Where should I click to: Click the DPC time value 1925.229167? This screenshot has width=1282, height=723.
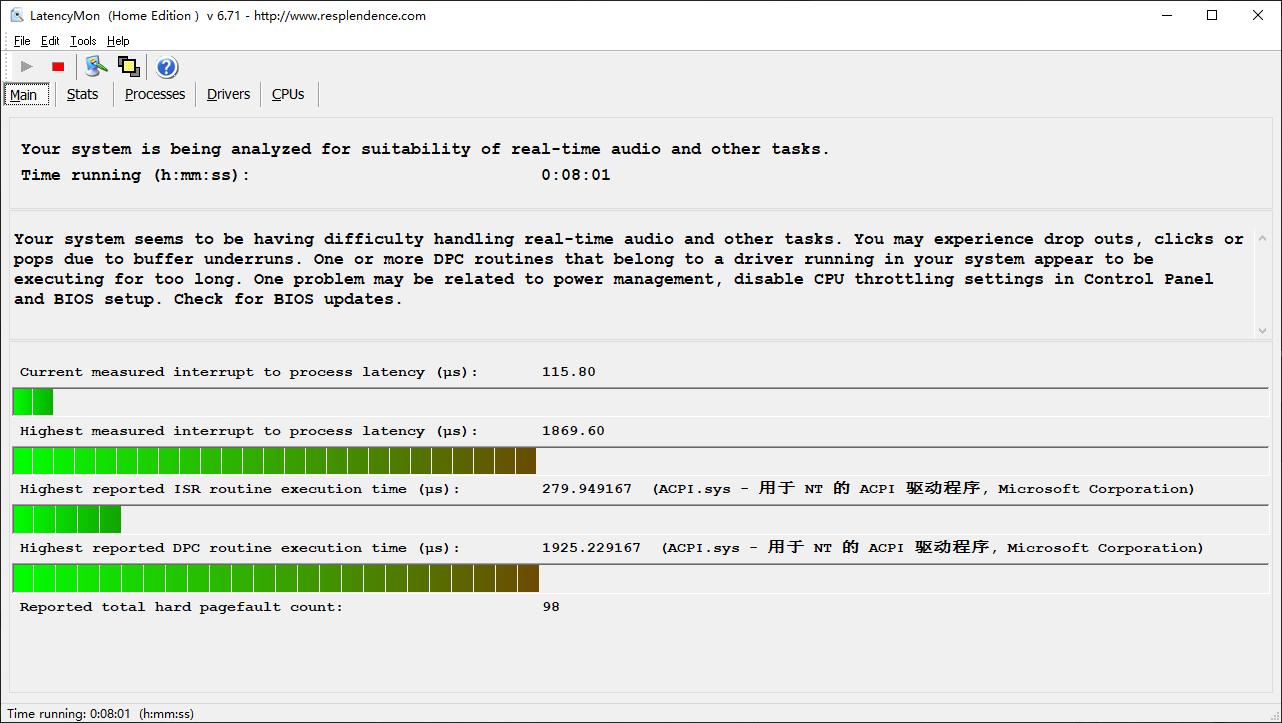click(591, 548)
